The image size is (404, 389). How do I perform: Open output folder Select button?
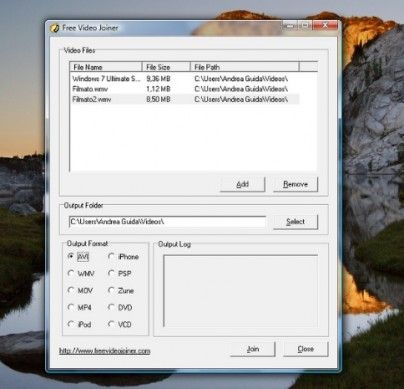coord(295,222)
